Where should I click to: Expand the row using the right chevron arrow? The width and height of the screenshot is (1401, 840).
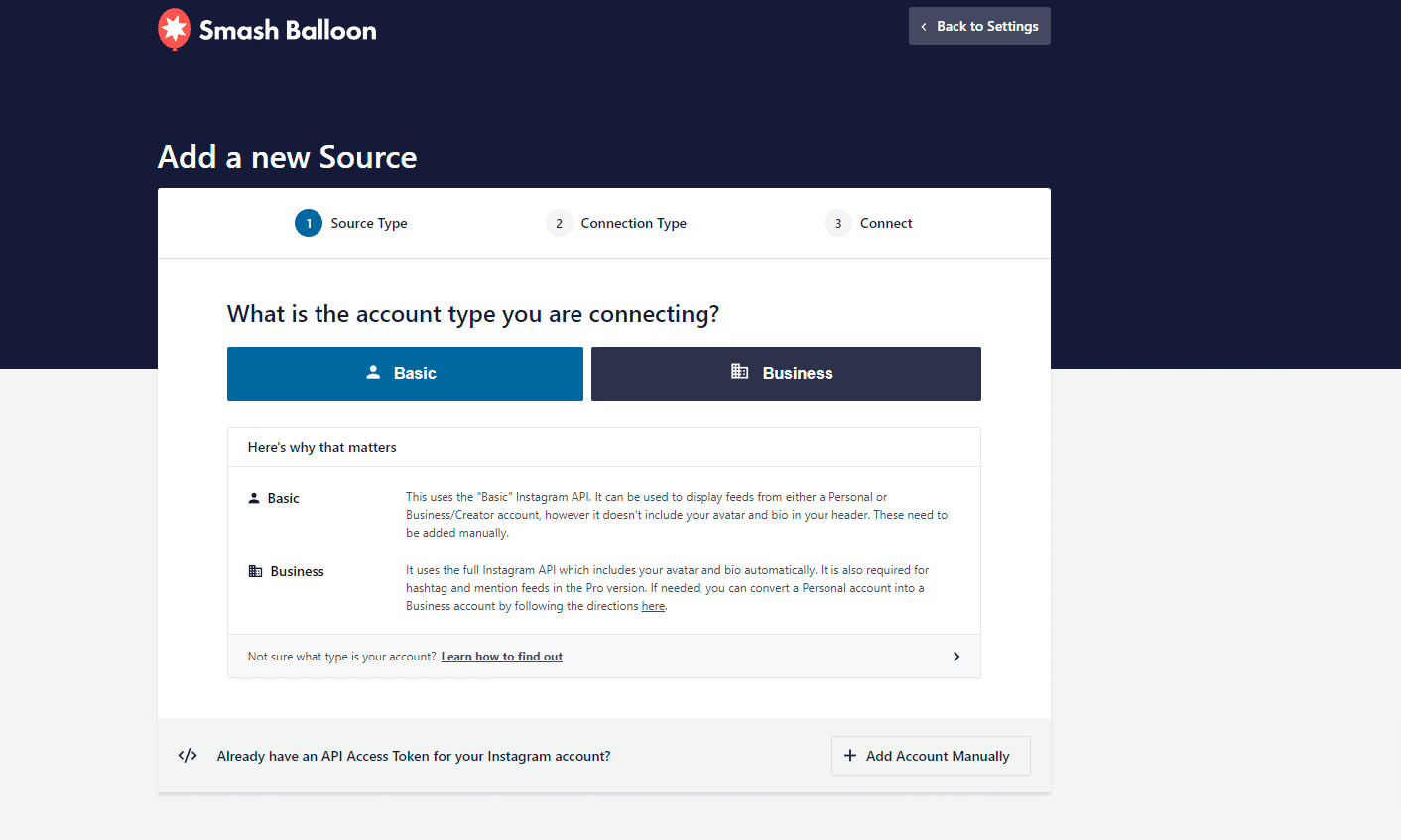(956, 657)
